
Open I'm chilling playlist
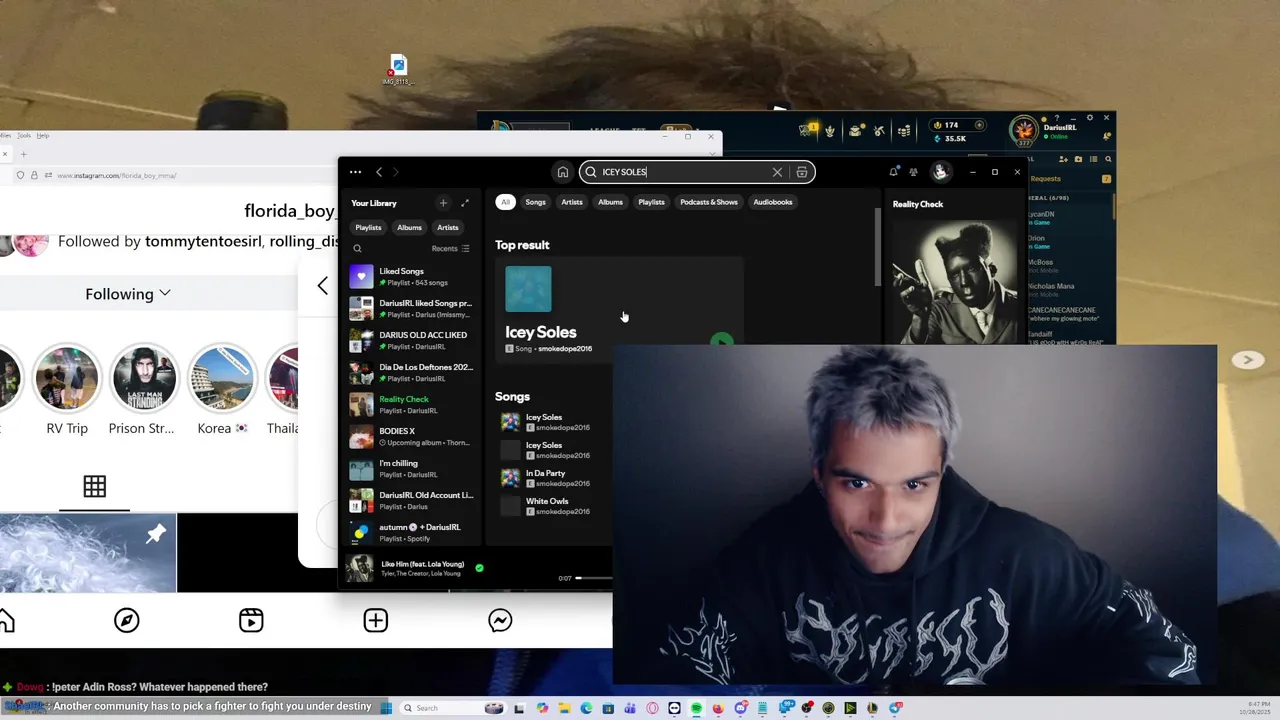(x=410, y=469)
